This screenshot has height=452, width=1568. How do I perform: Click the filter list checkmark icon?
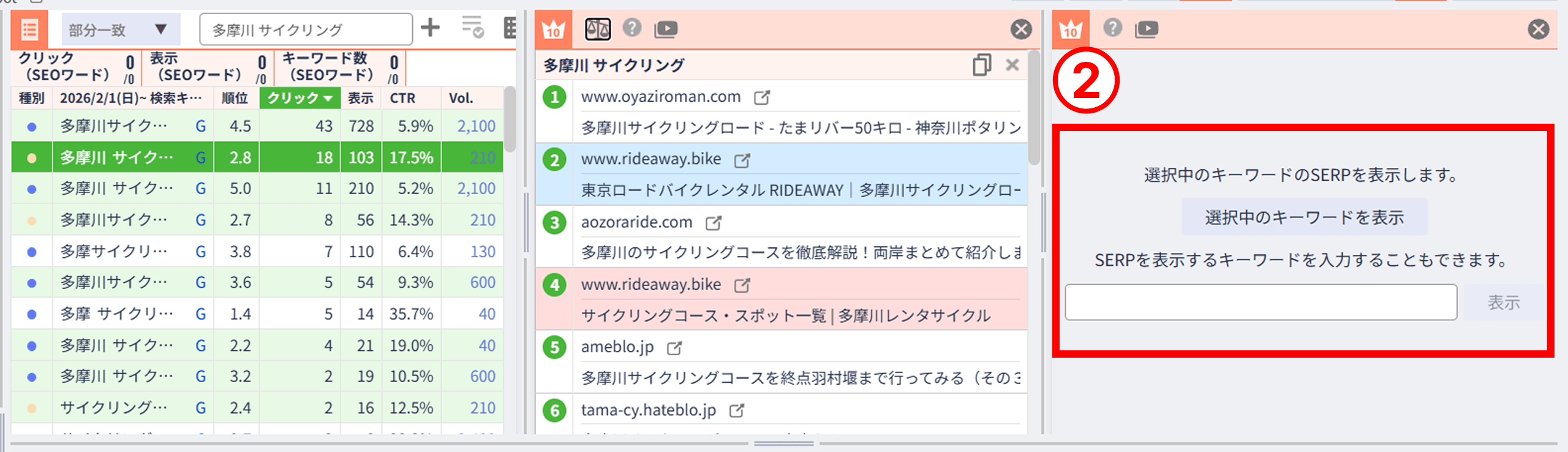tap(472, 28)
